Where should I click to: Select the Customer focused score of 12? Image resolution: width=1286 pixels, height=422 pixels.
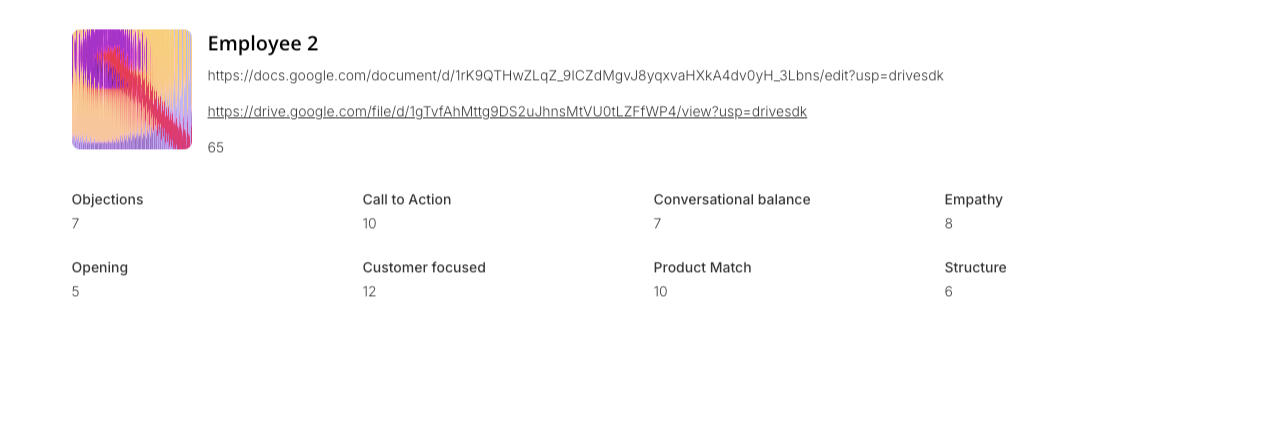click(369, 292)
